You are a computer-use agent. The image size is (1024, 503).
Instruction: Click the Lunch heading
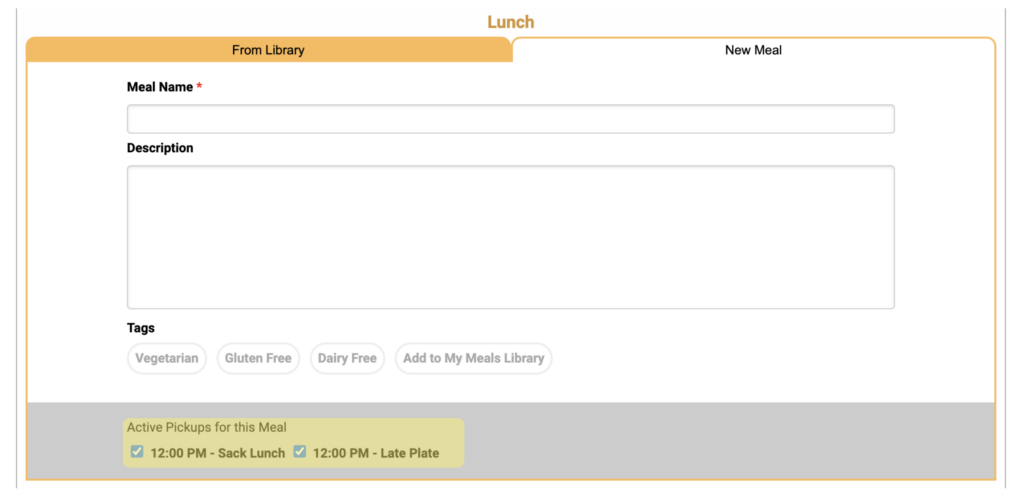(x=511, y=22)
